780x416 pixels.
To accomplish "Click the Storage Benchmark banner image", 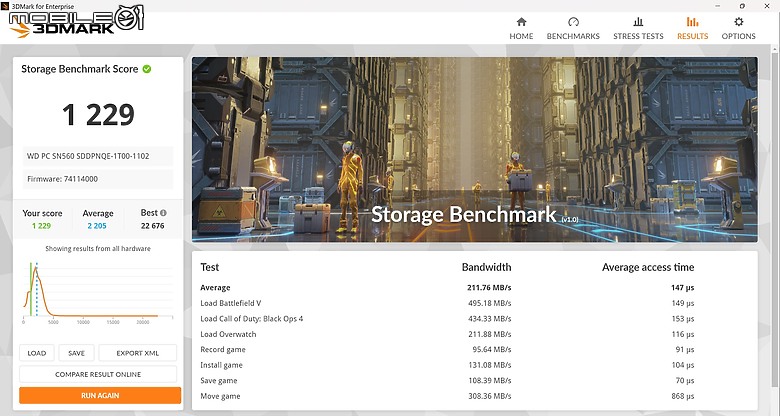I will point(475,149).
